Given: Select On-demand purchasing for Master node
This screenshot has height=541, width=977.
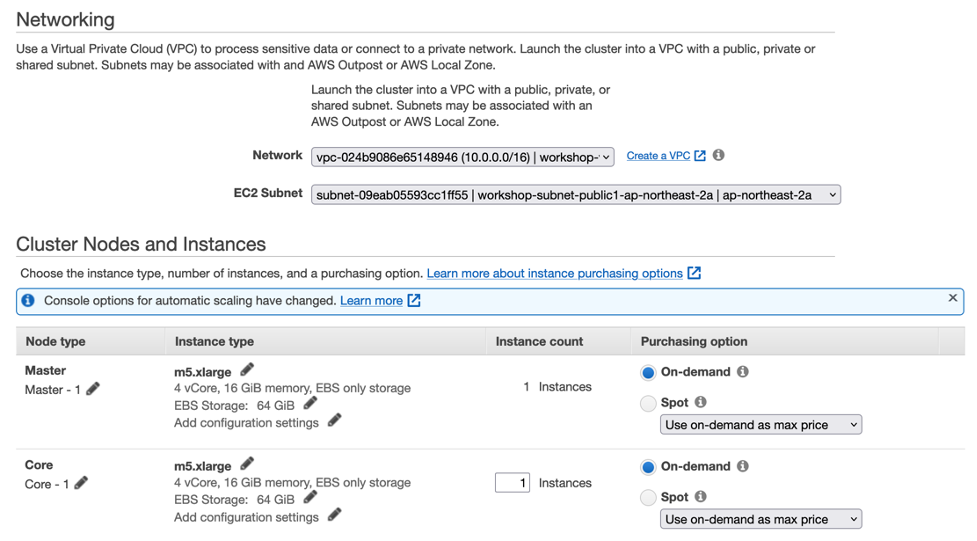Looking at the screenshot, I should pos(648,372).
